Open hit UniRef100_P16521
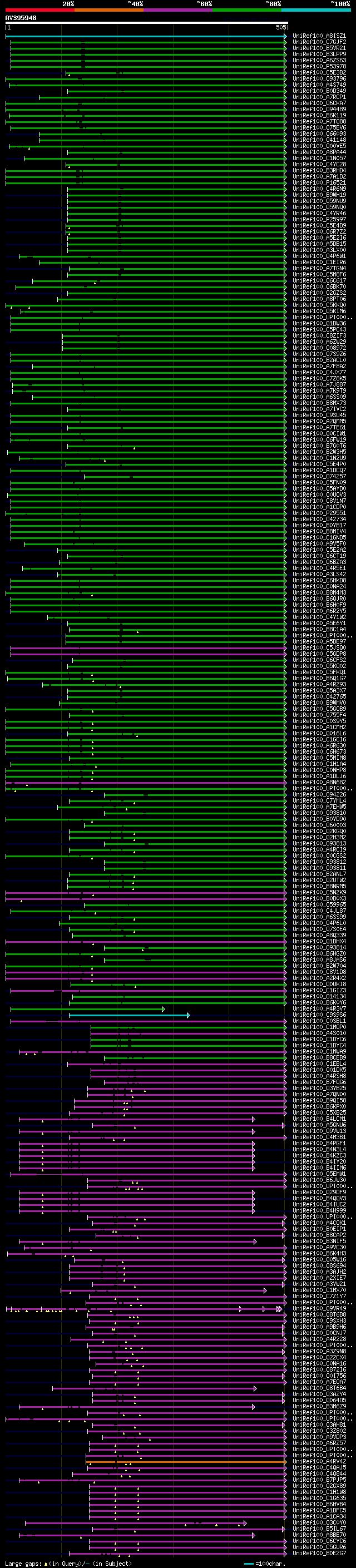This screenshot has height=1568, width=356. pyautogui.click(x=319, y=183)
